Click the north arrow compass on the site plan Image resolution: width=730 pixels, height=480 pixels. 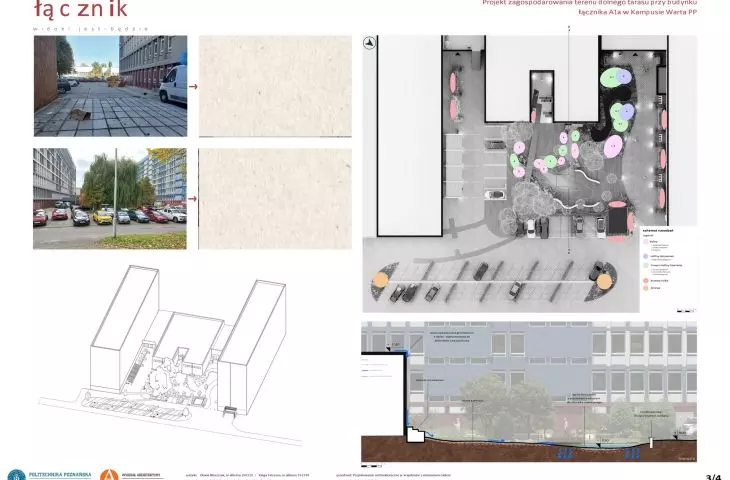370,43
